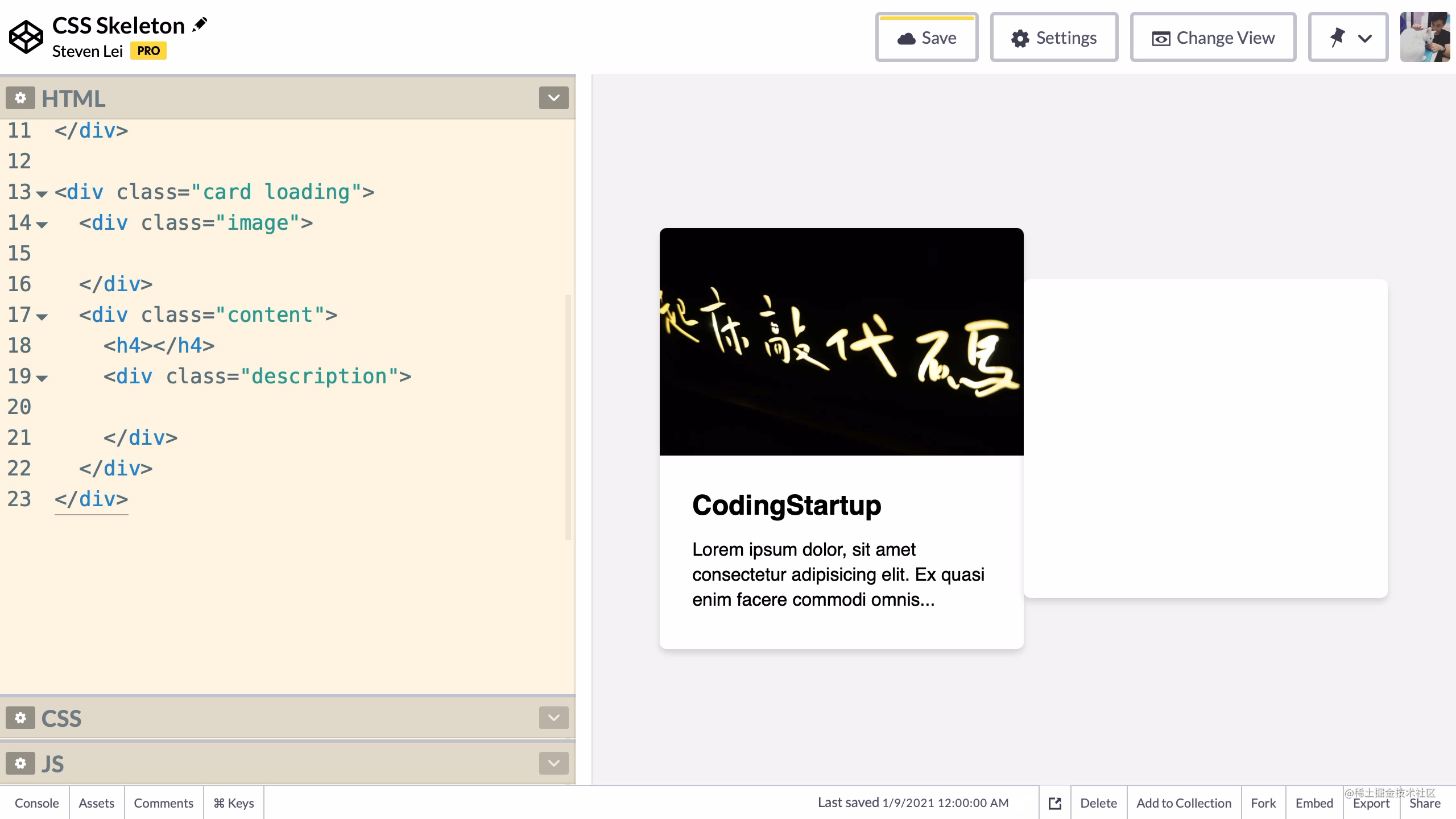Expand the HTML panel options chevron
Image resolution: width=1456 pixels, height=819 pixels.
[x=554, y=98]
